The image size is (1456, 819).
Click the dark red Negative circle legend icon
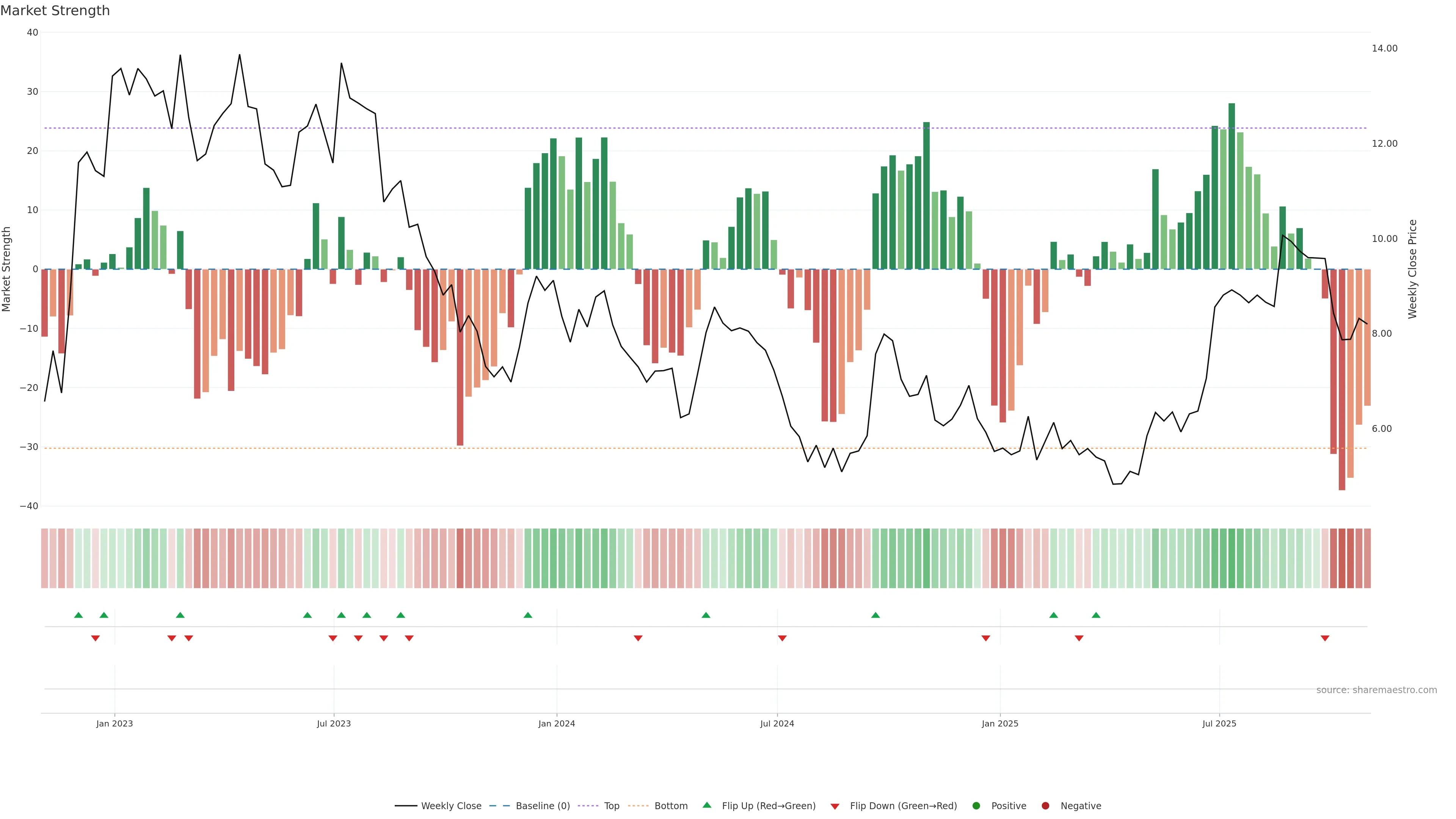click(x=1045, y=806)
